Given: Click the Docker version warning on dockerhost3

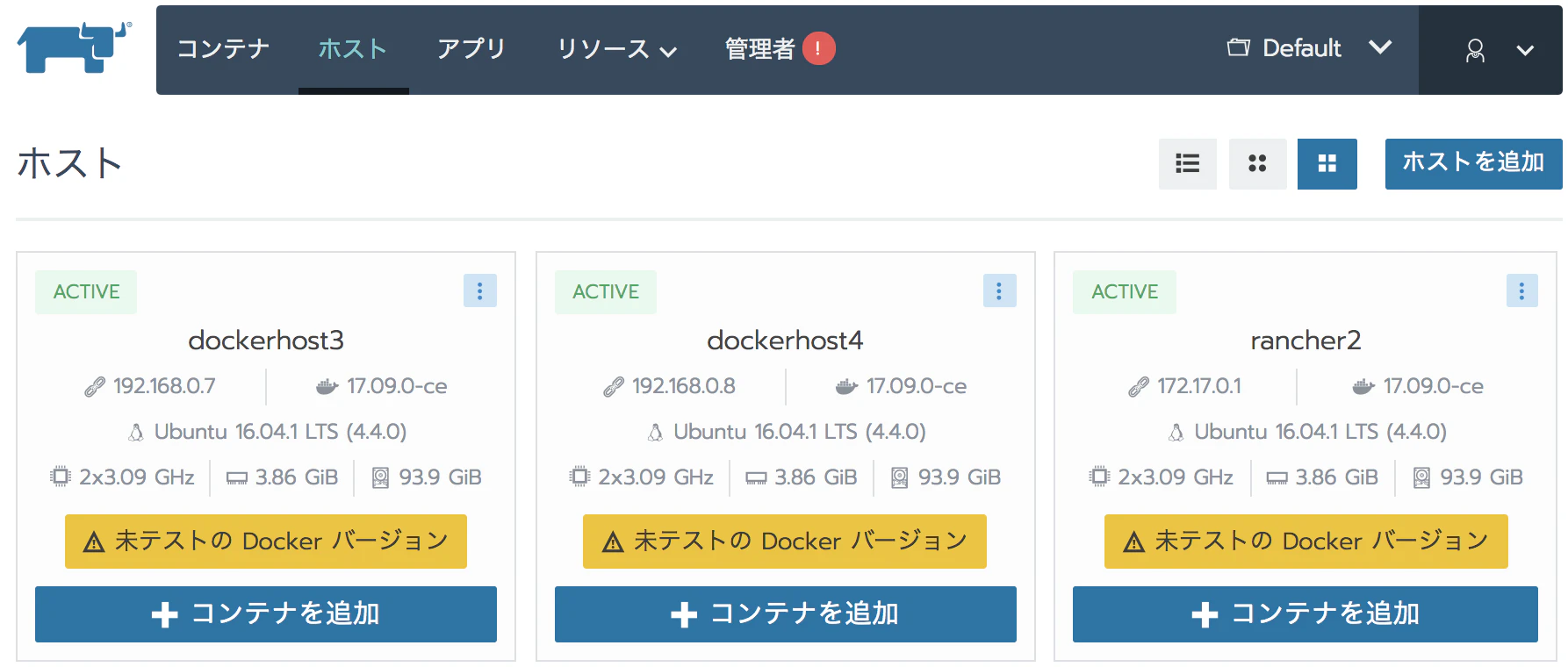Looking at the screenshot, I should pos(266,541).
